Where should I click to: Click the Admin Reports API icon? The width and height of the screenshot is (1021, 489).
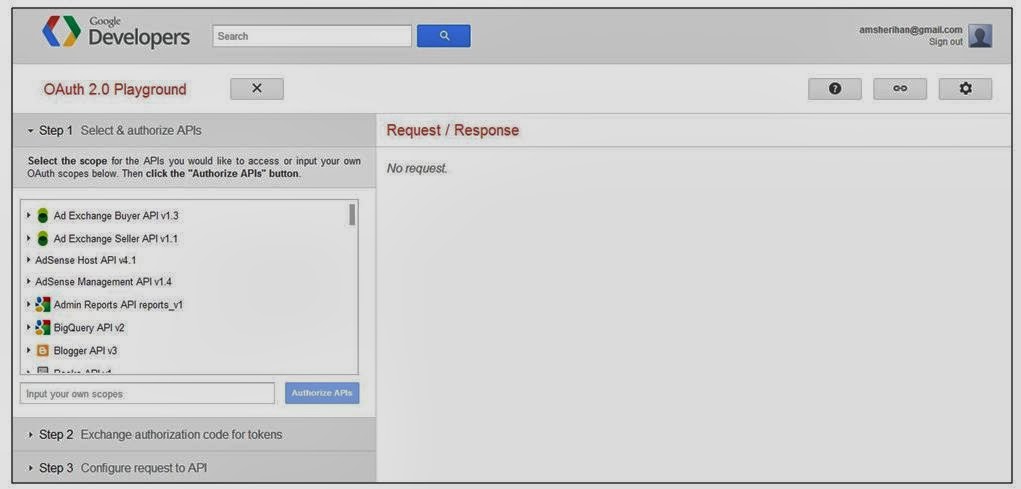click(43, 304)
